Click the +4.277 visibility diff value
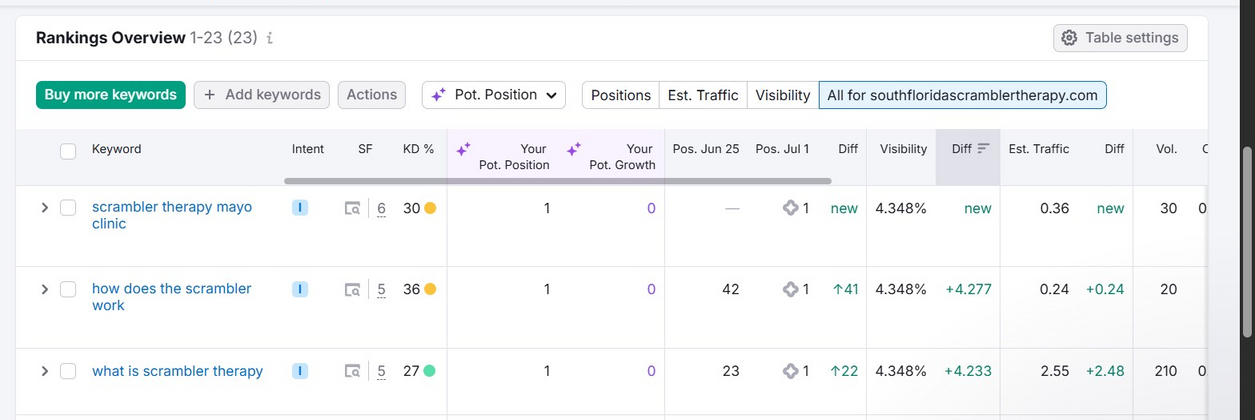 click(x=968, y=289)
